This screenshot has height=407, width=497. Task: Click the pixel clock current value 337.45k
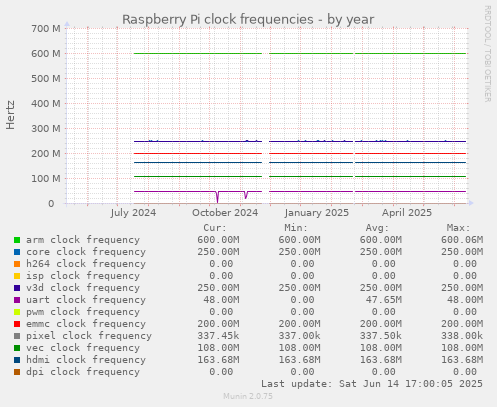[x=218, y=336]
